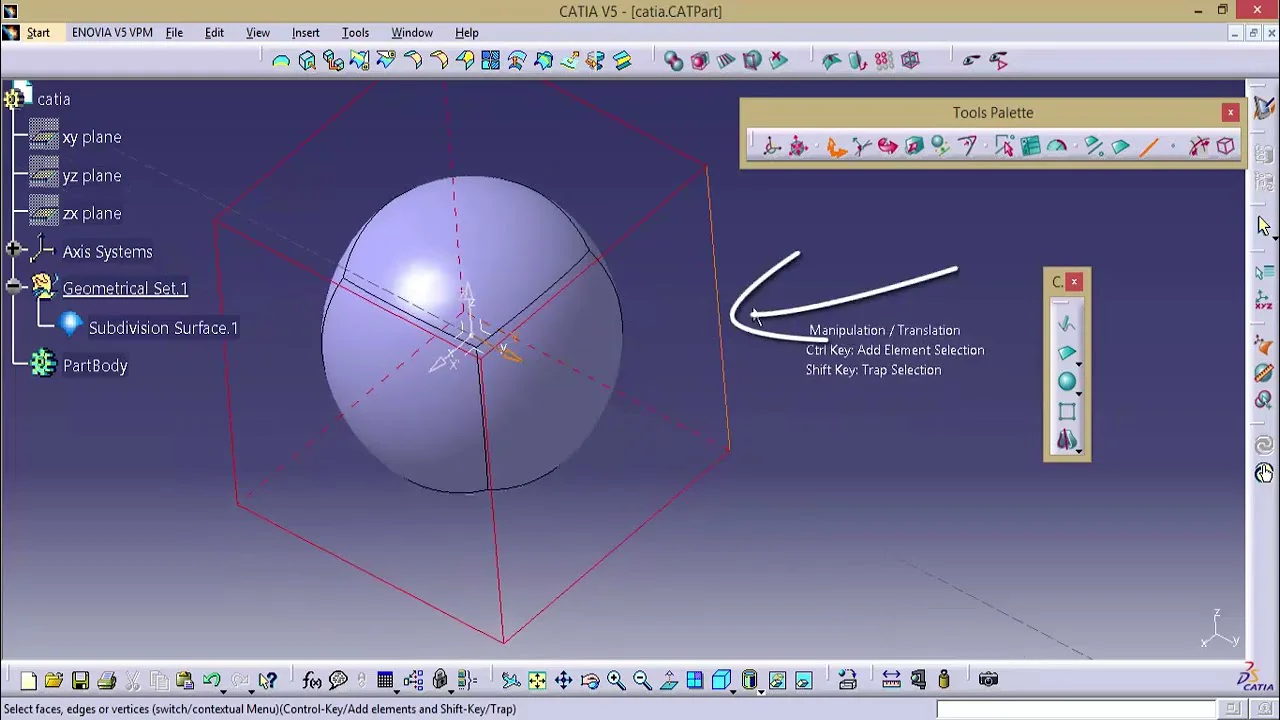Open a file with folder icon

pyautogui.click(x=54, y=681)
